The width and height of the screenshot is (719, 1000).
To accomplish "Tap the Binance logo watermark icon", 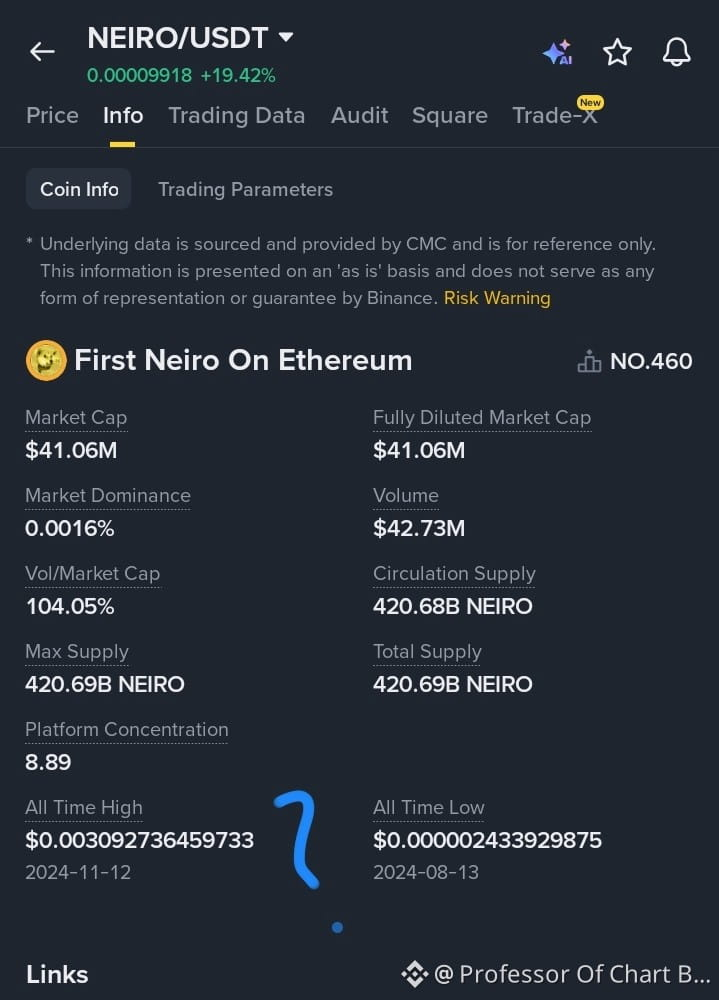I will [415, 974].
